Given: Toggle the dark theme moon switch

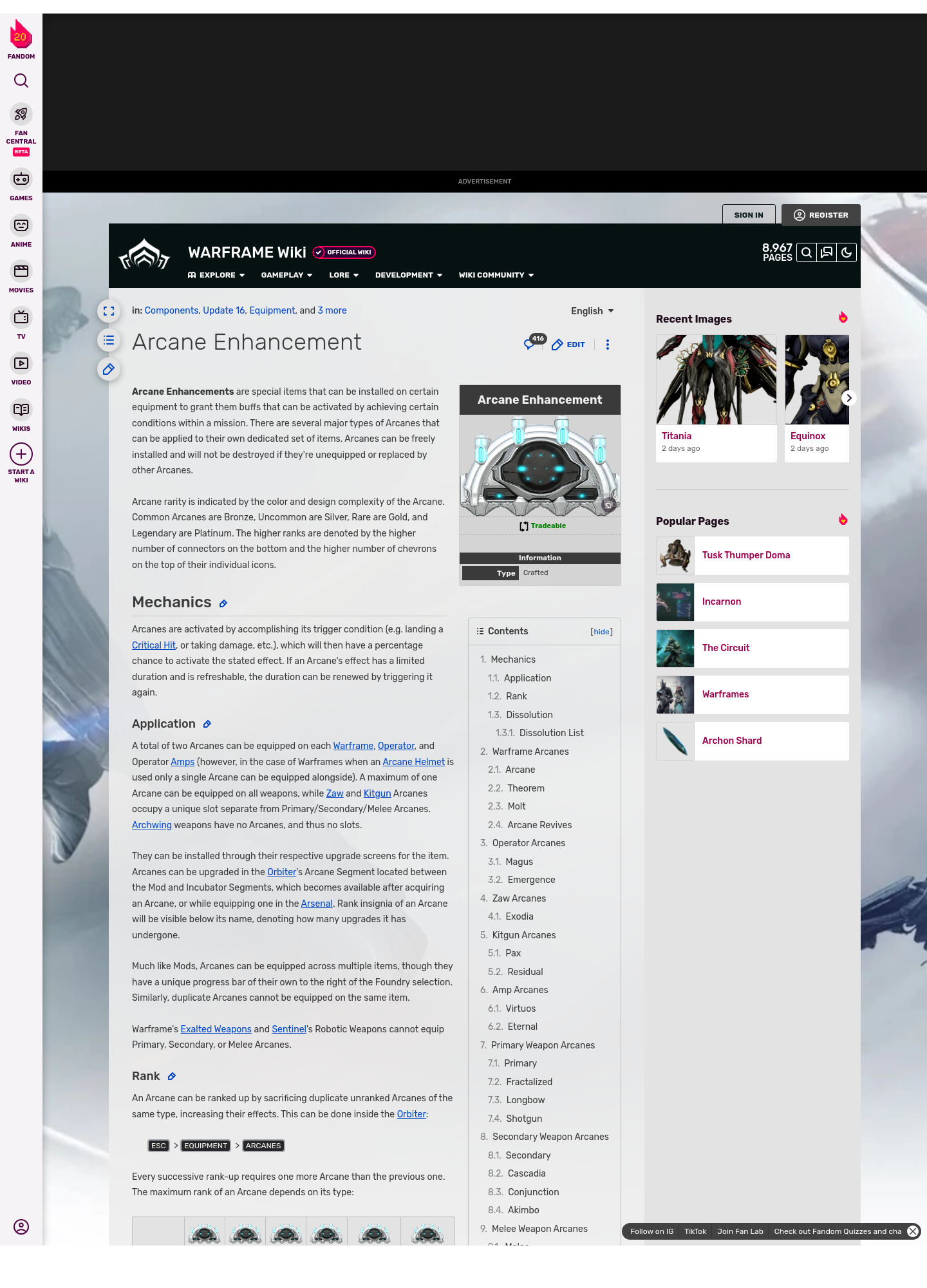Looking at the screenshot, I should click(x=847, y=252).
